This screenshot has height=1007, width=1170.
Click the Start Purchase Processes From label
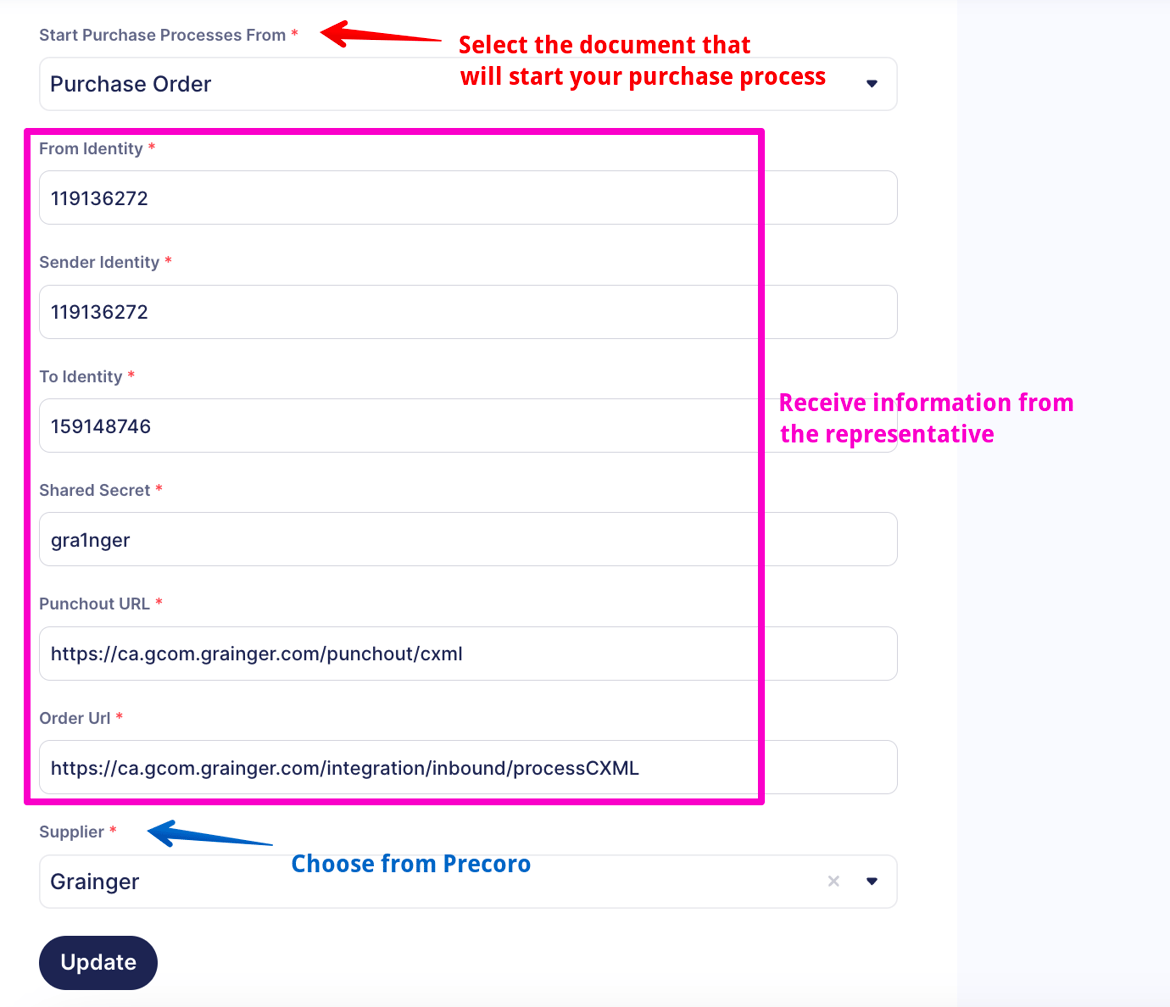coord(162,35)
